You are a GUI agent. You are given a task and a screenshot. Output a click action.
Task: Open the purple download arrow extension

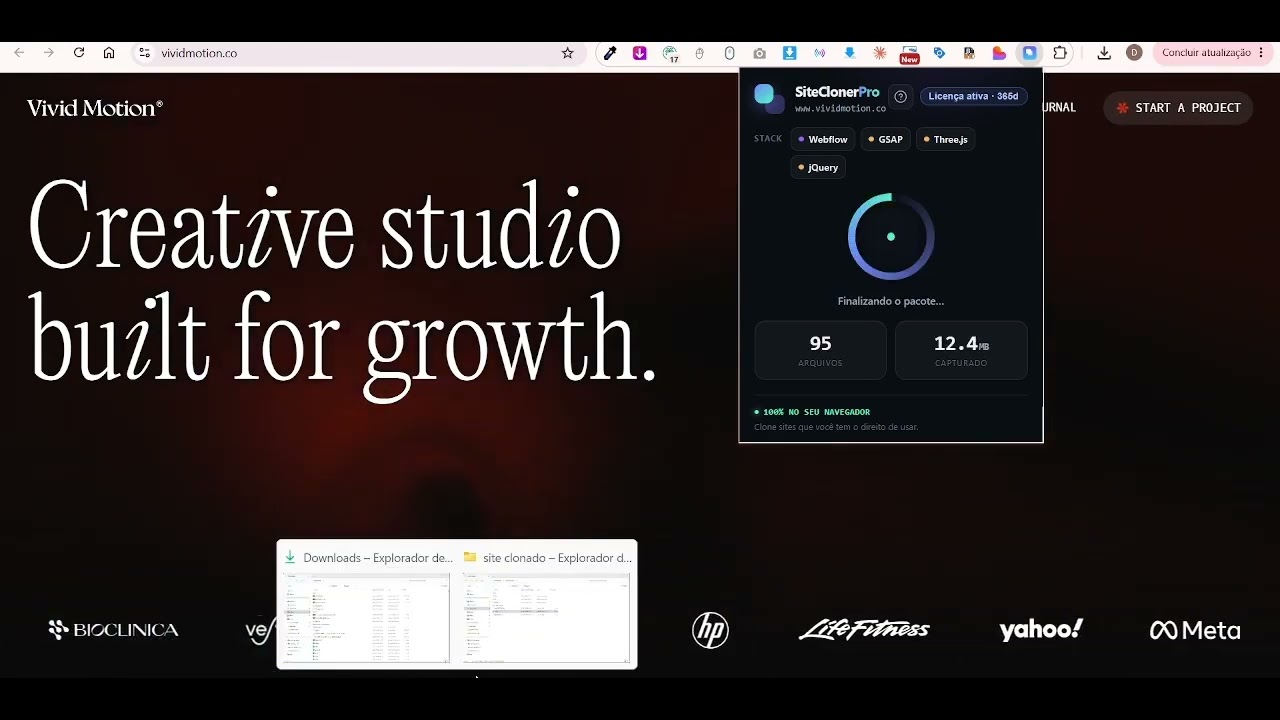click(640, 53)
